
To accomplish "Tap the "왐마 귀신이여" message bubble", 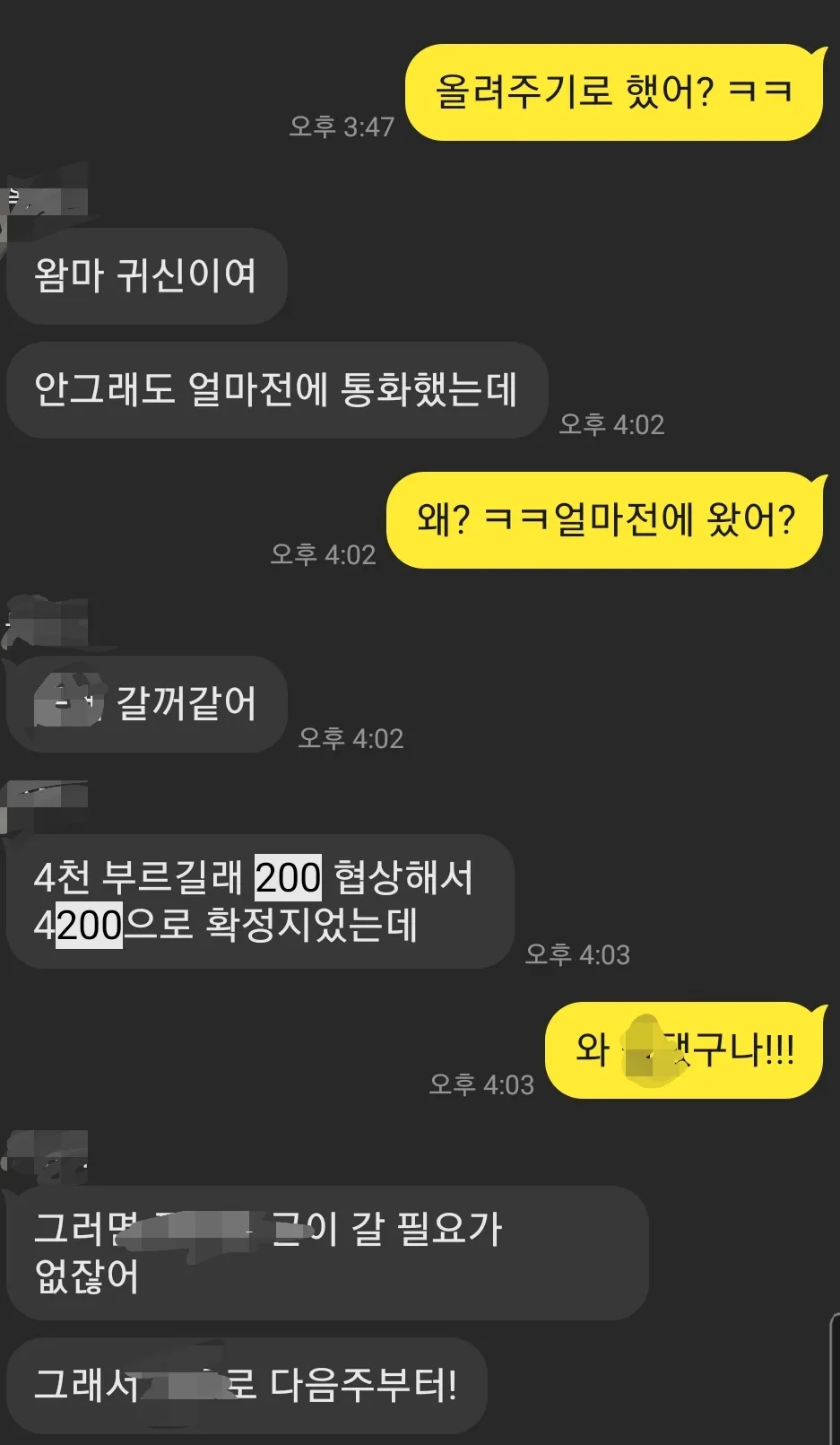I will tap(146, 276).
